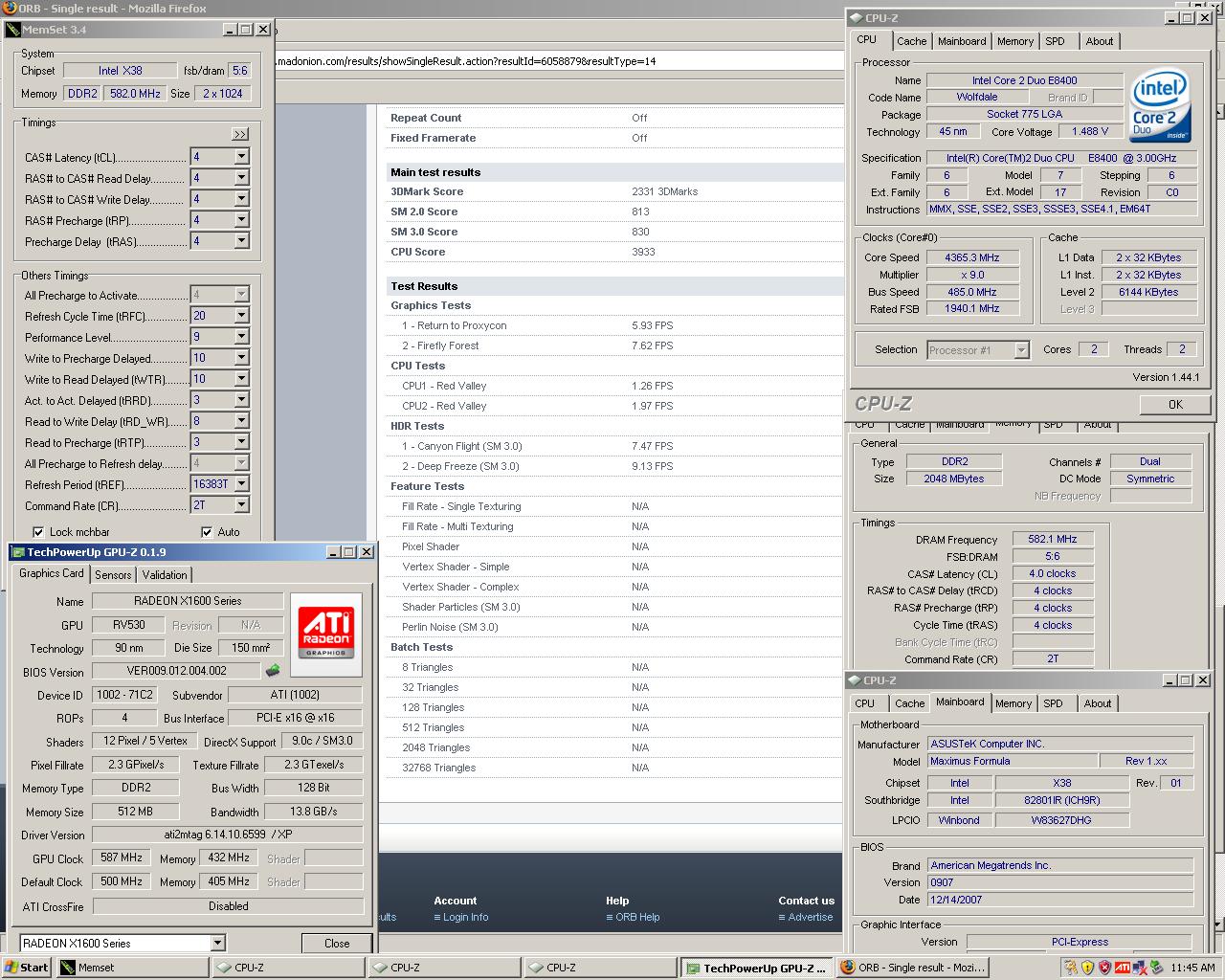Open the Precharge Delay (tRAS) dropdown
Viewport: 1225px width, 980px height.
click(241, 241)
